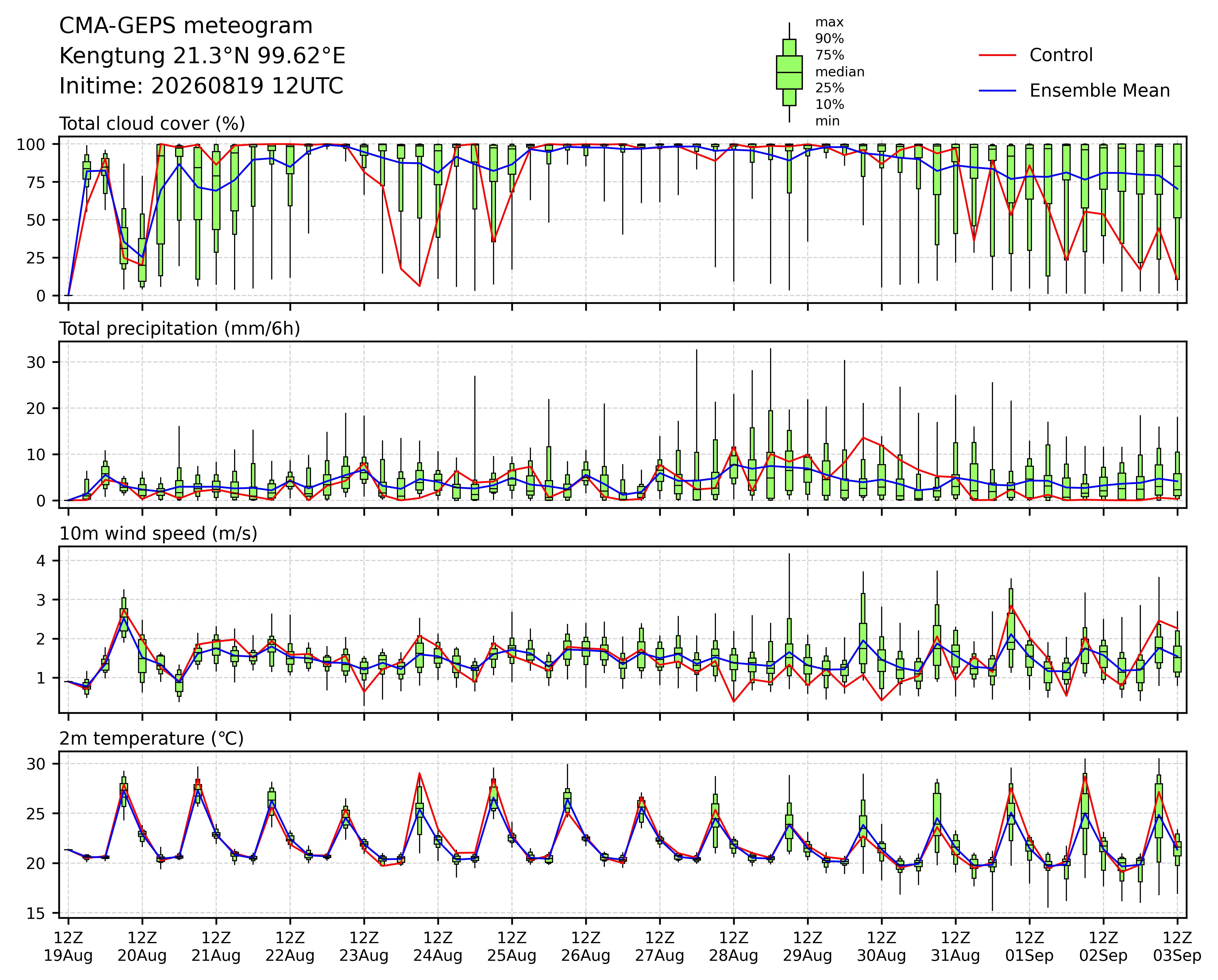Click the 12Z 28Aug axis tick label
1218x980 pixels.
733,947
